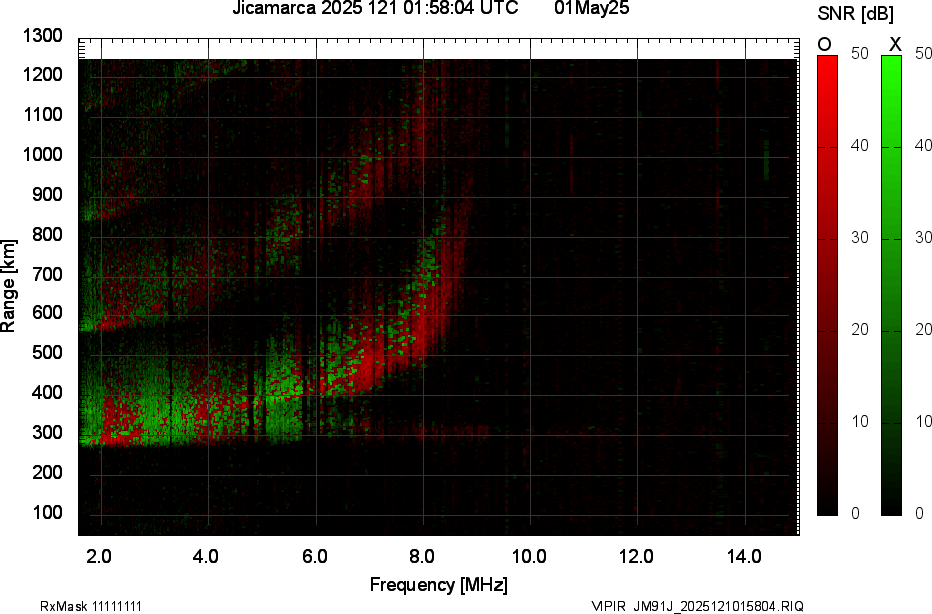Click the '4.0' frequency tick label

click(206, 556)
